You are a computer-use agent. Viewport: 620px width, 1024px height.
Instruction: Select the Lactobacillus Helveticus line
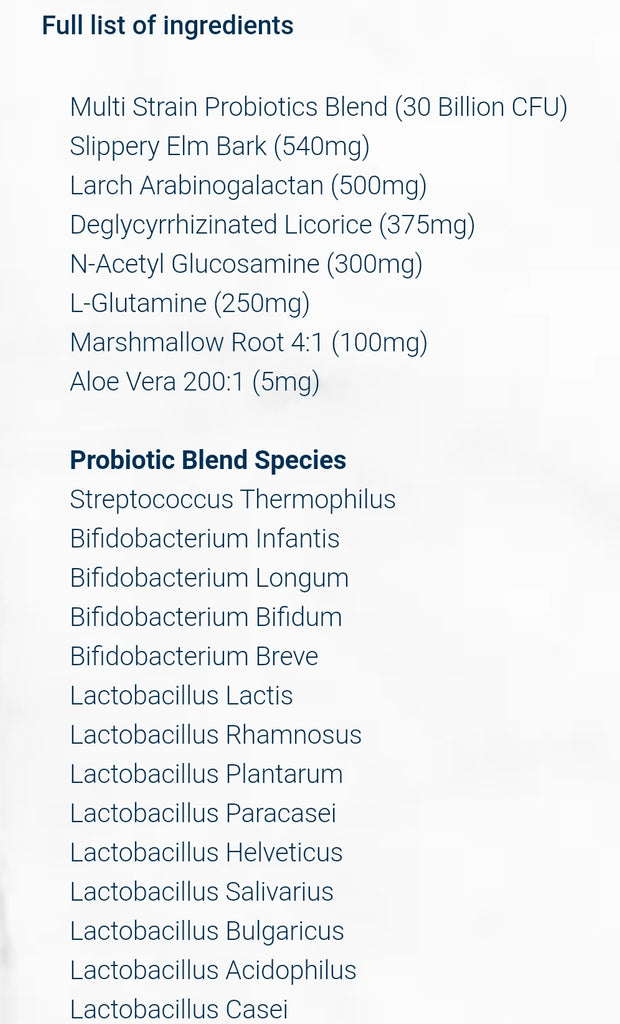pos(206,852)
